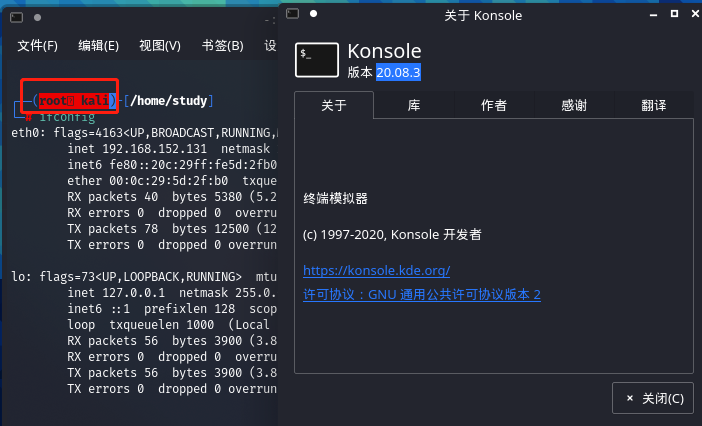Switch to the 作者 tab

coord(494,105)
